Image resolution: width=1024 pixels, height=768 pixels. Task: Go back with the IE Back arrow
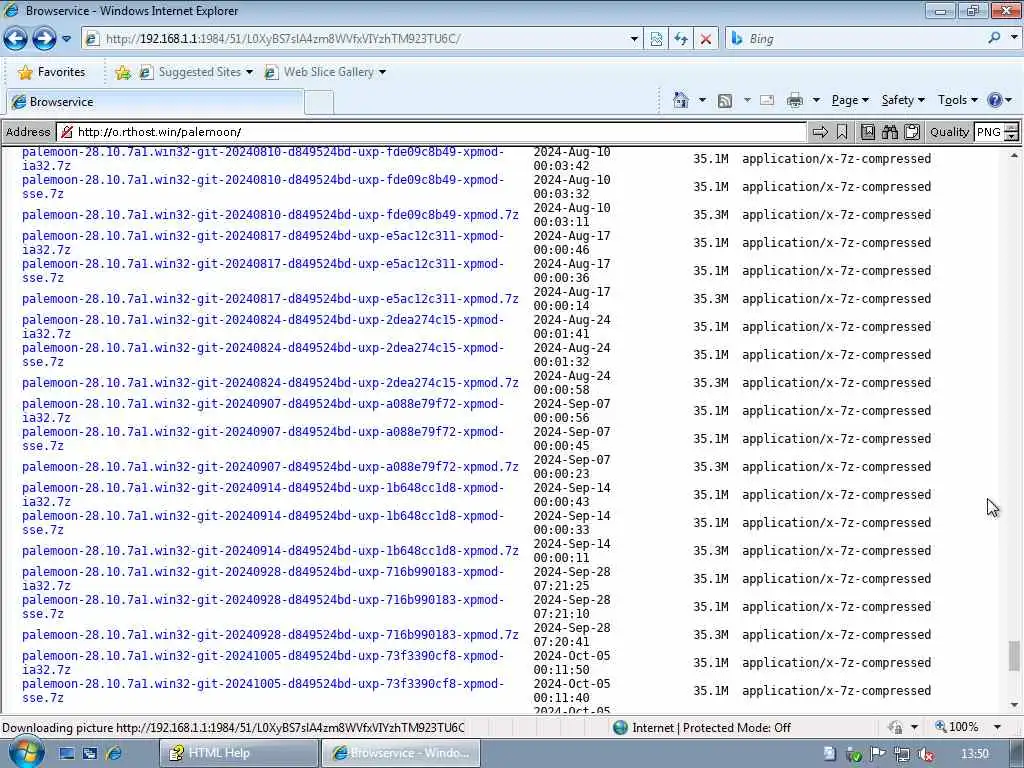15,39
